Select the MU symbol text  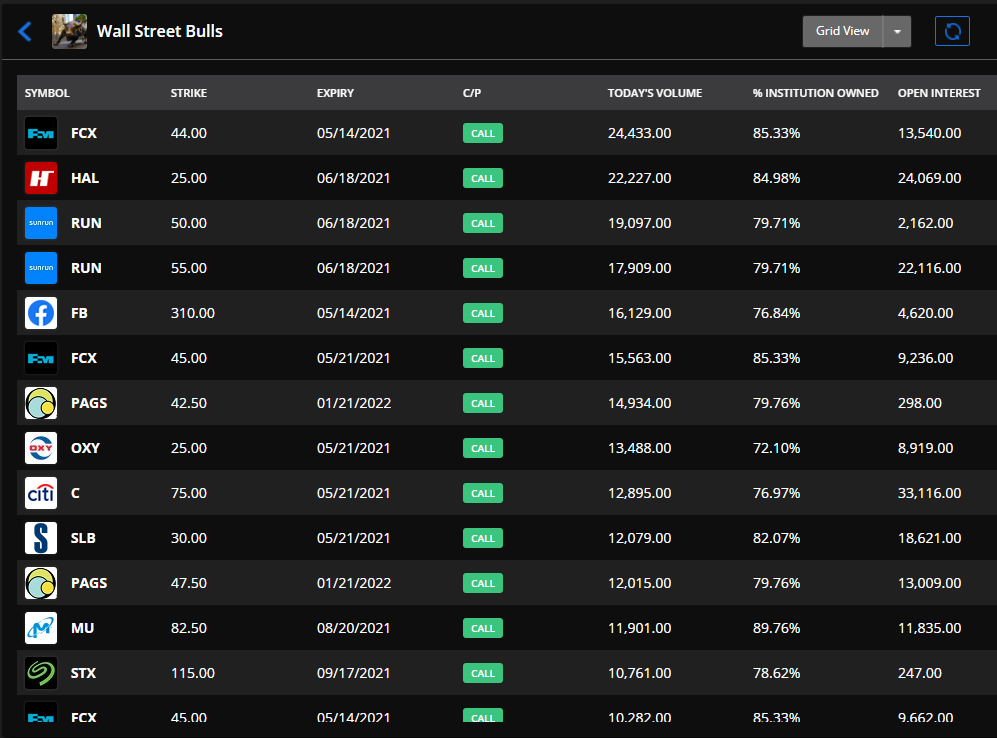pyautogui.click(x=82, y=628)
